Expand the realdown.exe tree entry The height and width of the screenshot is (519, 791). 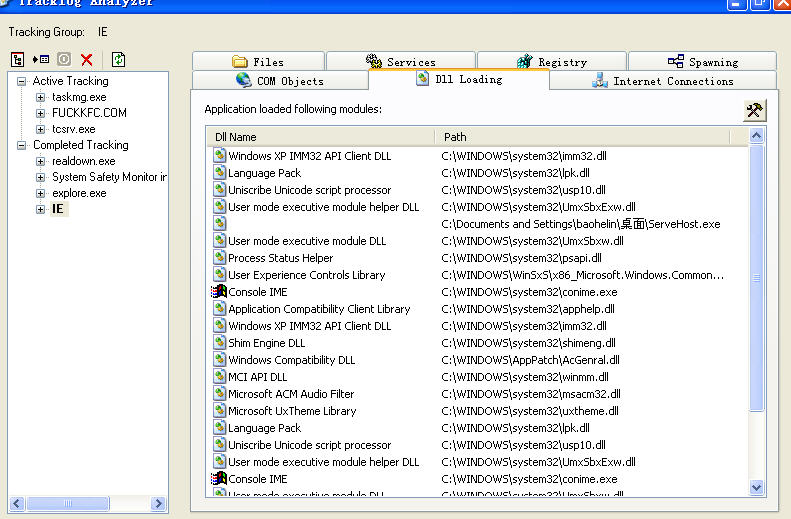41,162
